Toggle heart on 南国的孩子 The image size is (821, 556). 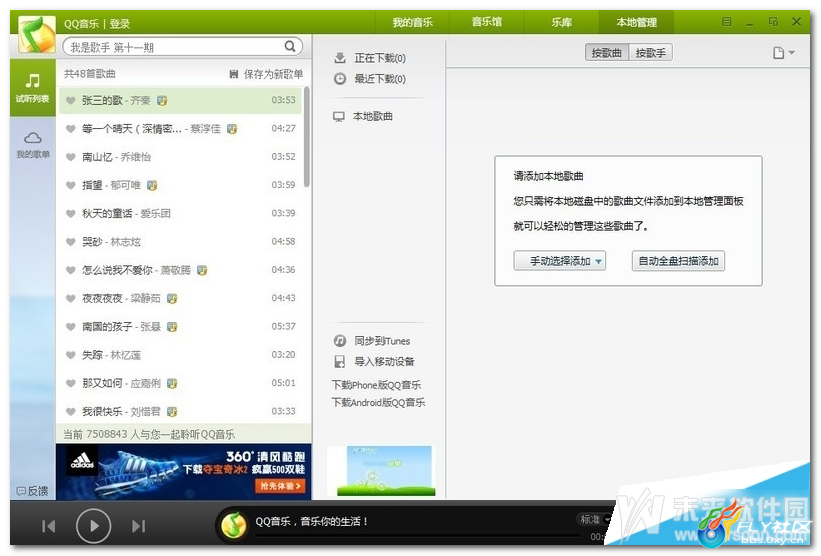[x=71, y=326]
